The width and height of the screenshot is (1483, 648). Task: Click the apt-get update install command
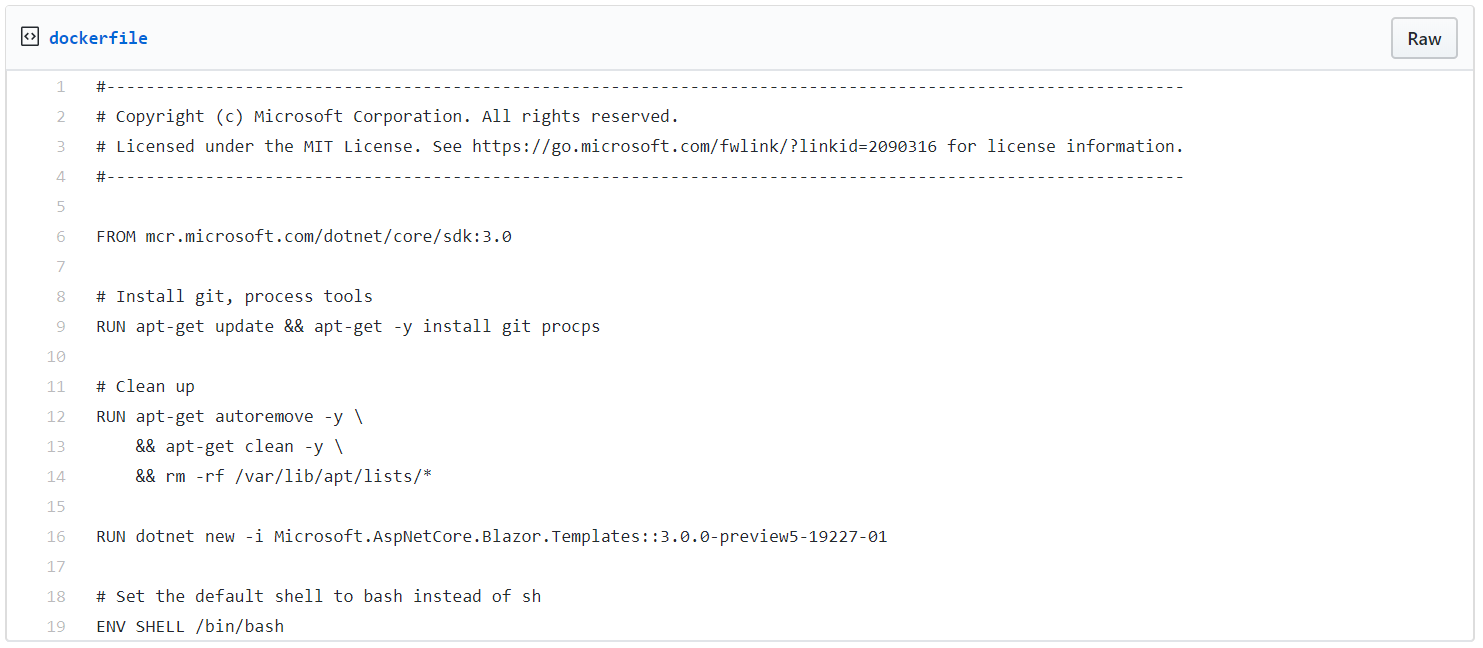point(348,326)
